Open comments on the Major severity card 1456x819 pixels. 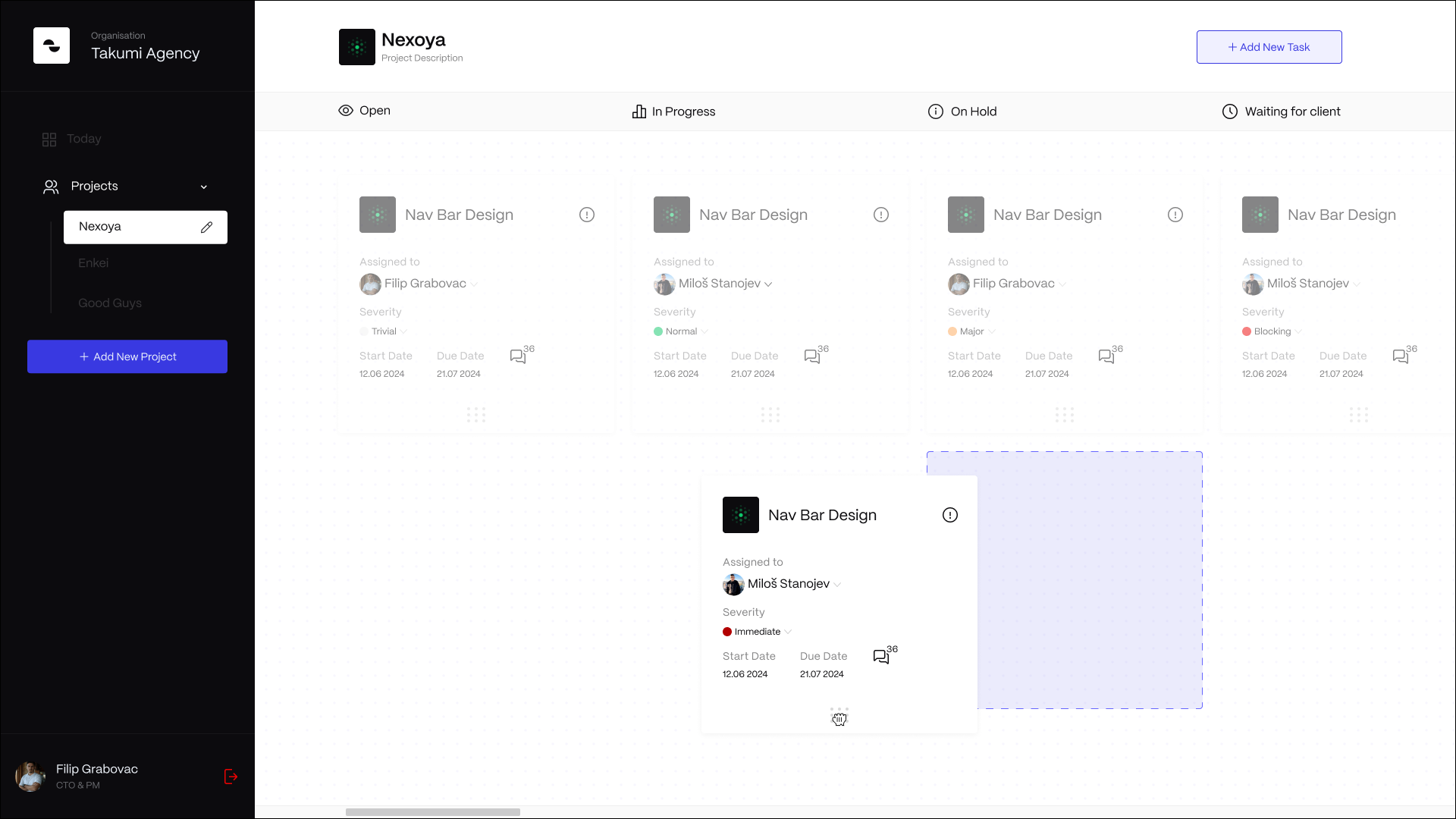coord(1106,356)
